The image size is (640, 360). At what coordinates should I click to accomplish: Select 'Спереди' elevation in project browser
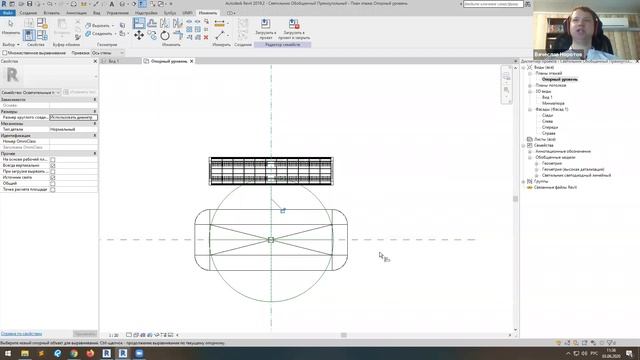(x=550, y=127)
